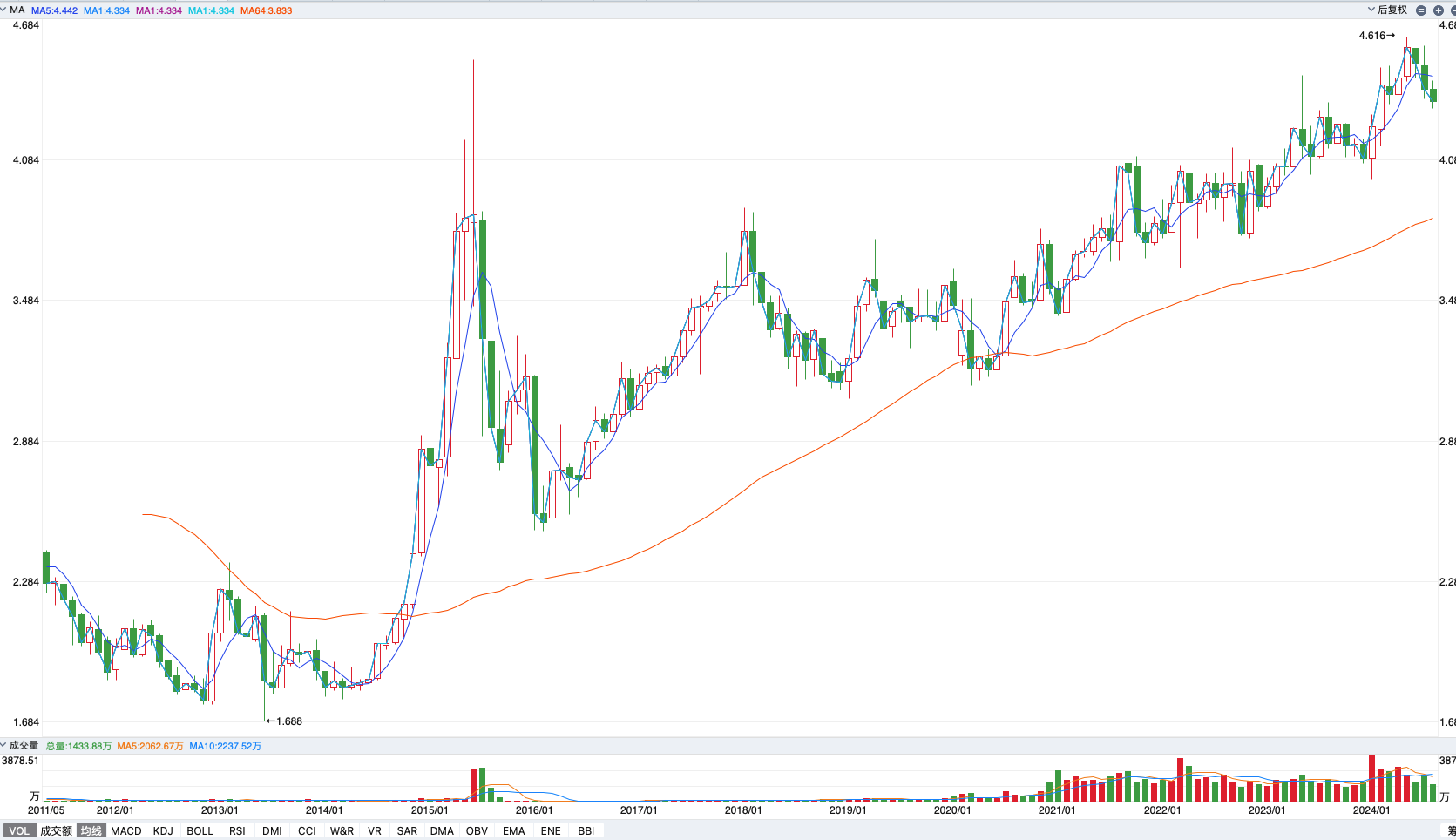The width and height of the screenshot is (1456, 840).
Task: Click the OBV indicator button
Action: pos(477,830)
